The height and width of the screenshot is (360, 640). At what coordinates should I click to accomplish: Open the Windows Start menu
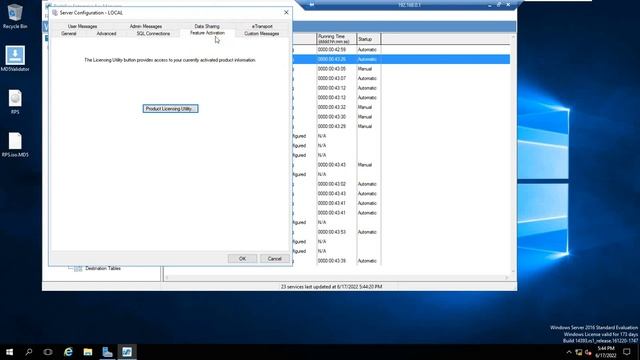(x=9, y=352)
